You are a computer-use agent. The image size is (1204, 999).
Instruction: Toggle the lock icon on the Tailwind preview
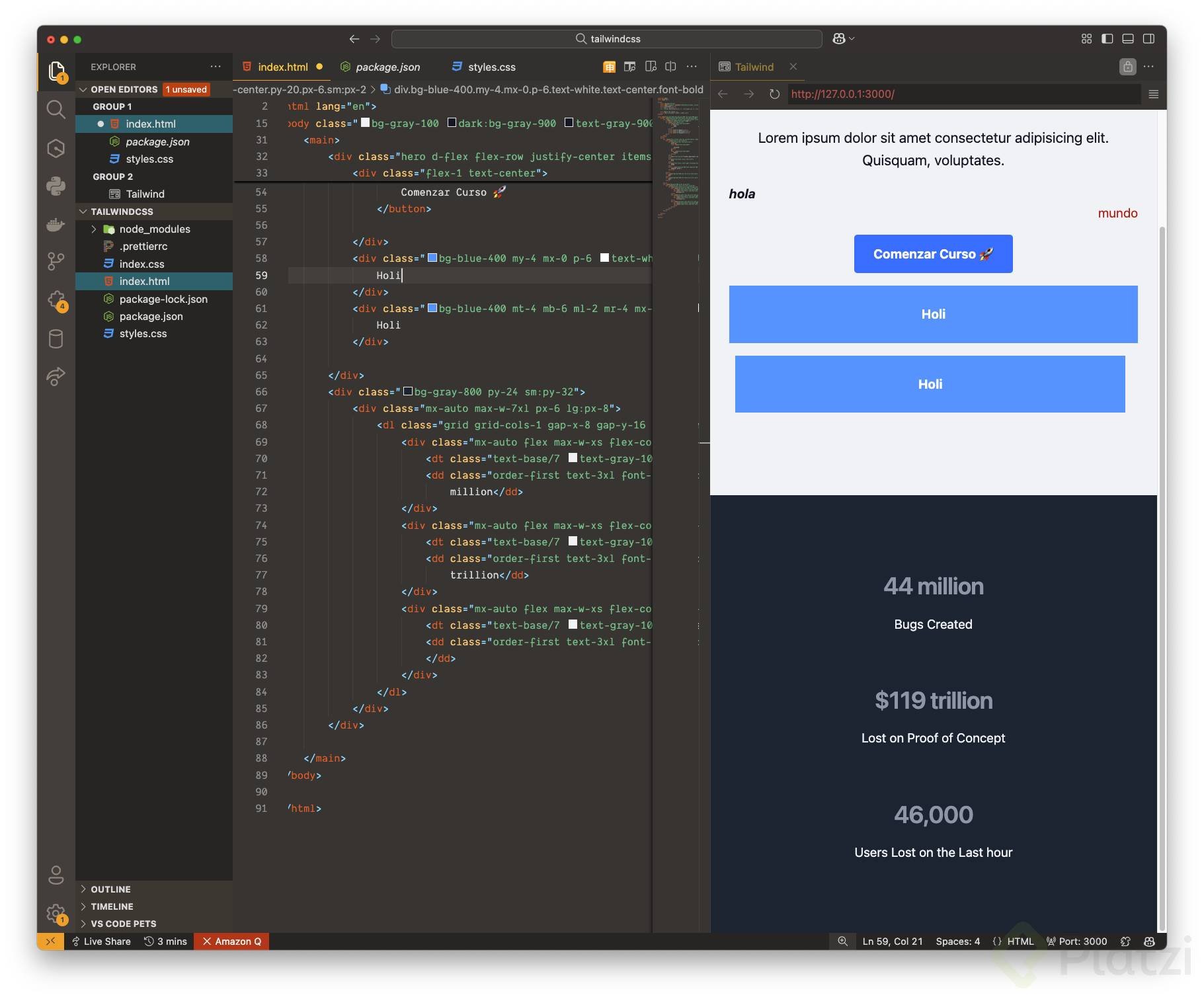click(x=1127, y=67)
